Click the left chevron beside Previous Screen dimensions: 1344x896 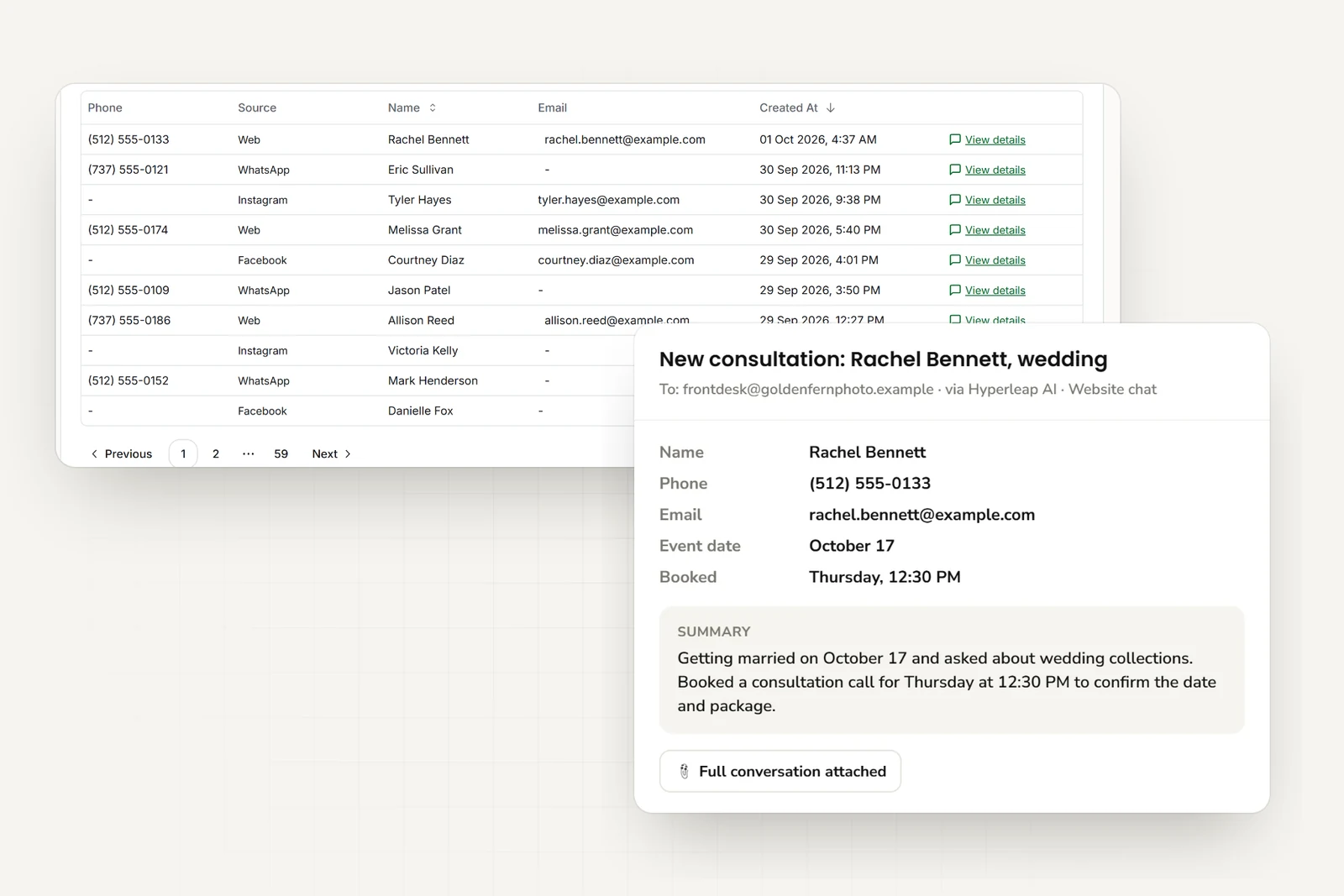[x=94, y=453]
